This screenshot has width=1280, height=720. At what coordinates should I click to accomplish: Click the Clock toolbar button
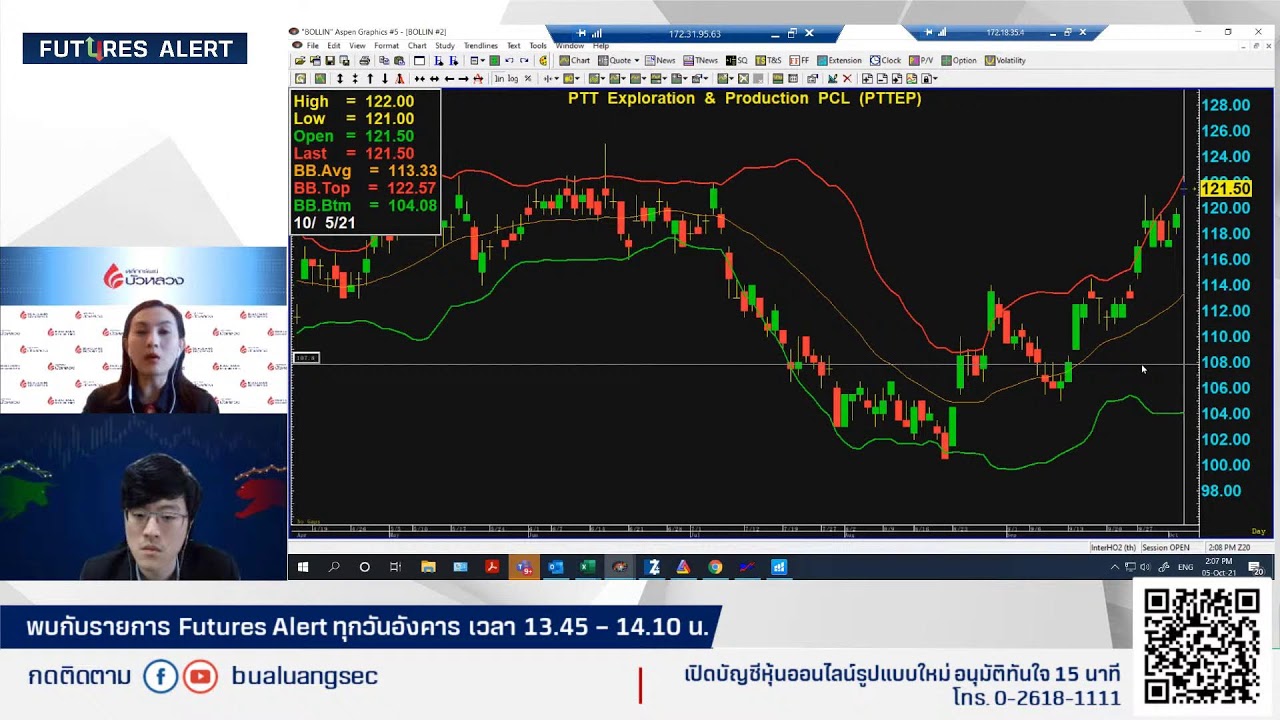pos(885,60)
